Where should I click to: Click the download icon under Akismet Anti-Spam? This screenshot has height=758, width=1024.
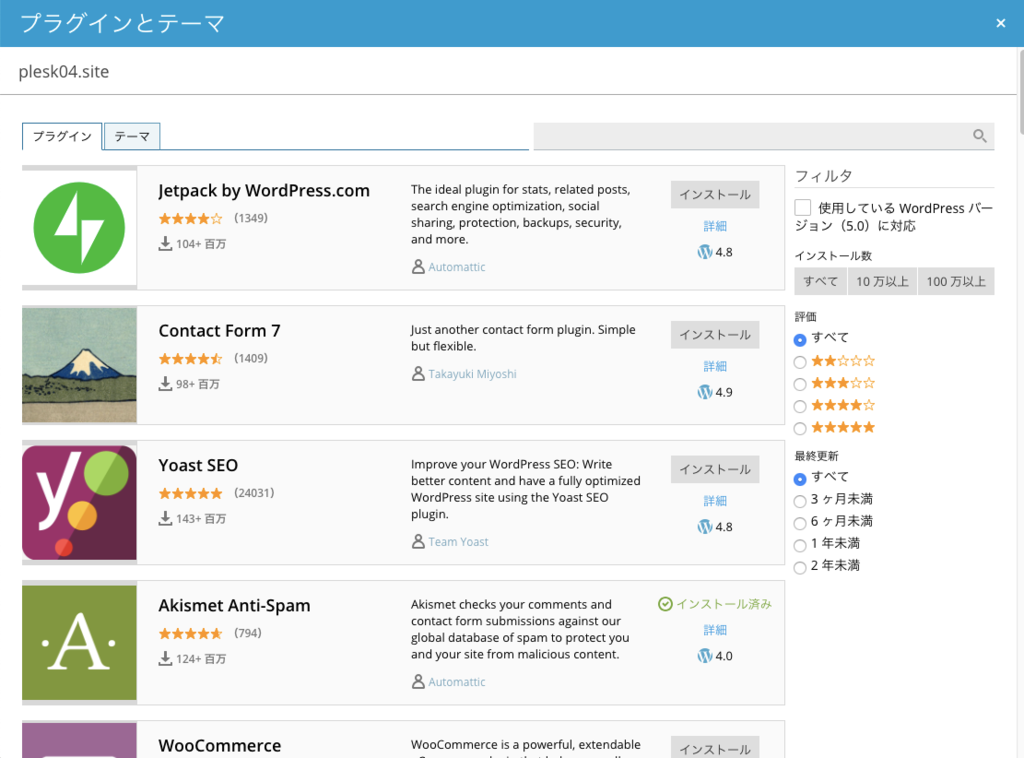[165, 659]
